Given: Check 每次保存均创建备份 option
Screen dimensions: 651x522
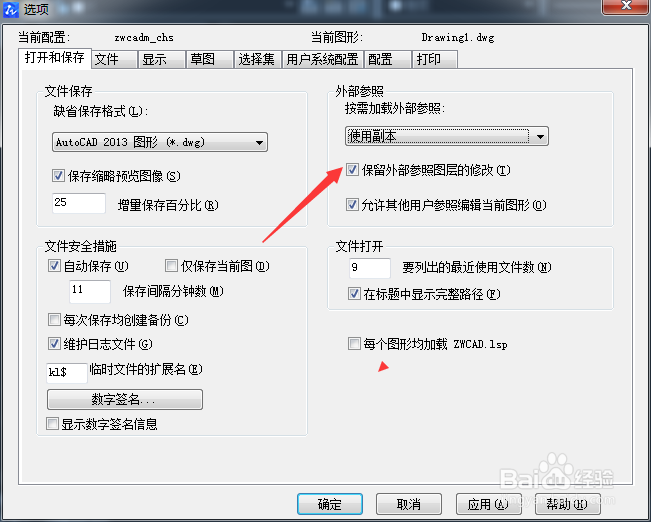Looking at the screenshot, I should 54,320.
